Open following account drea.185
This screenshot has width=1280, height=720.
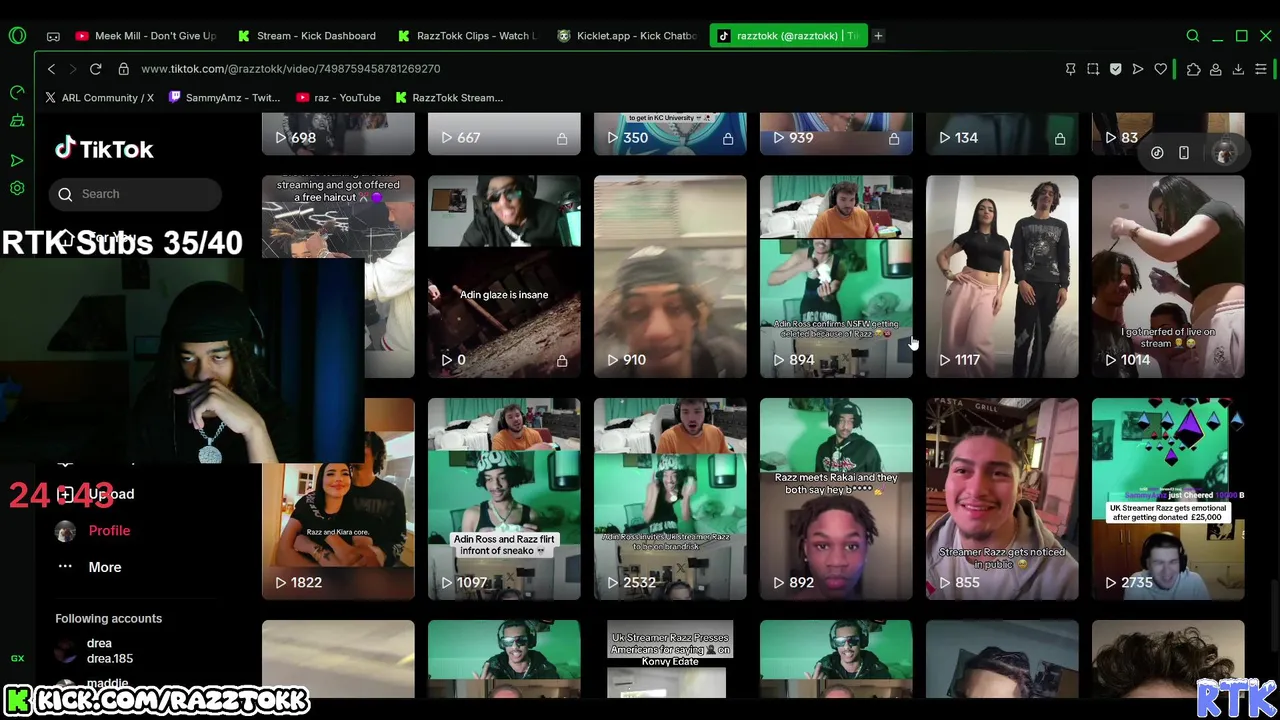110,651
